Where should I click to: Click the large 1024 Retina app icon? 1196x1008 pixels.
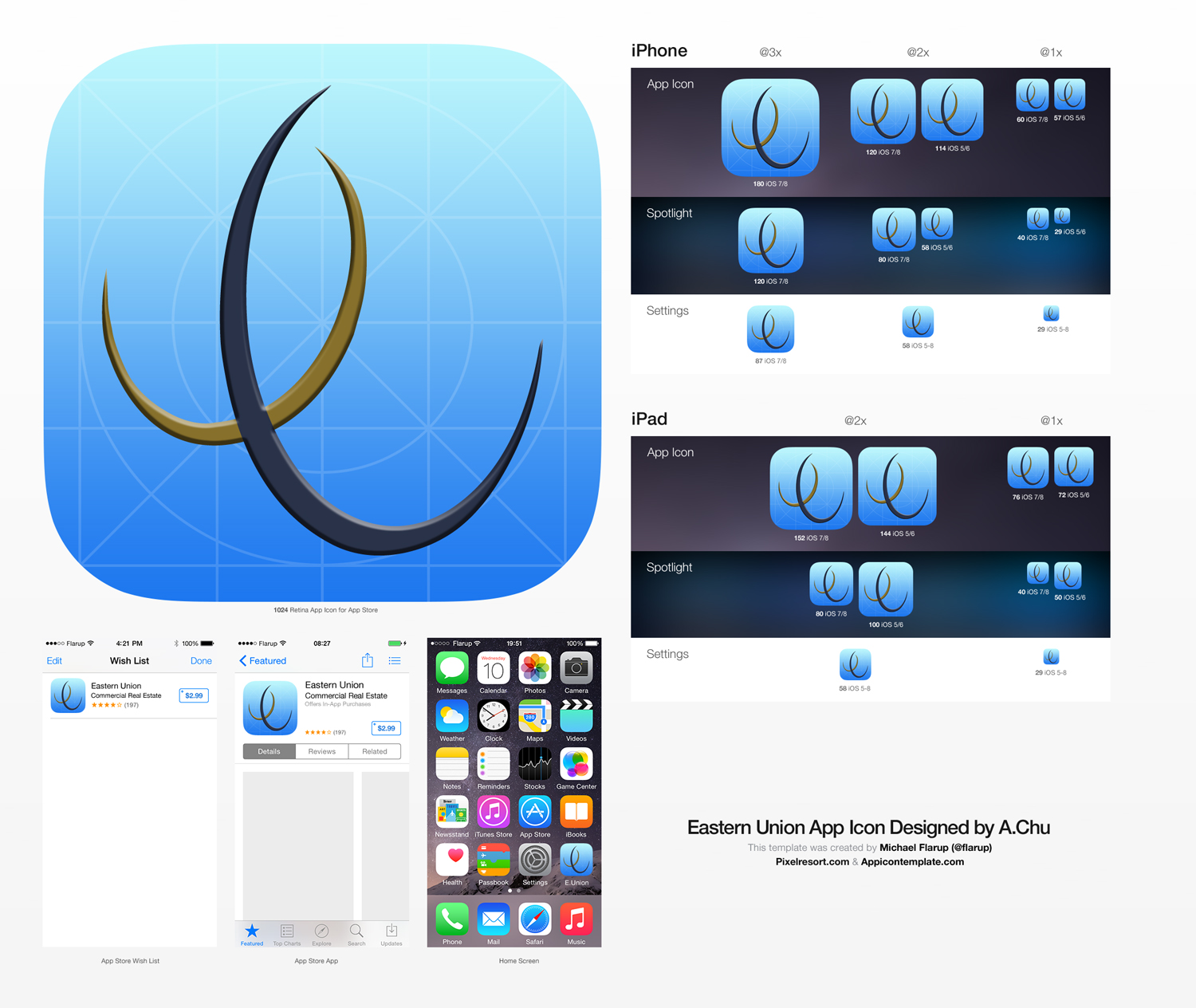pos(323,323)
